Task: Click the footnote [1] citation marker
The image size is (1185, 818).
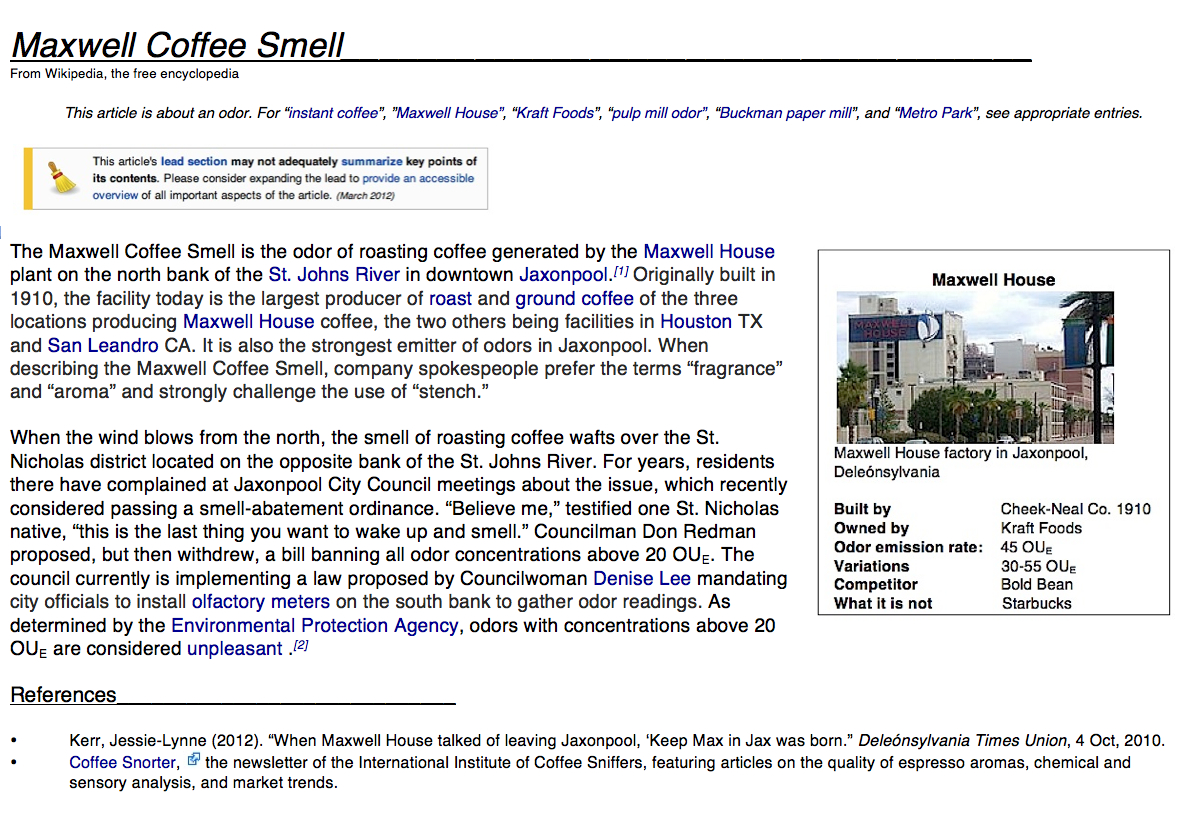Action: 620,273
